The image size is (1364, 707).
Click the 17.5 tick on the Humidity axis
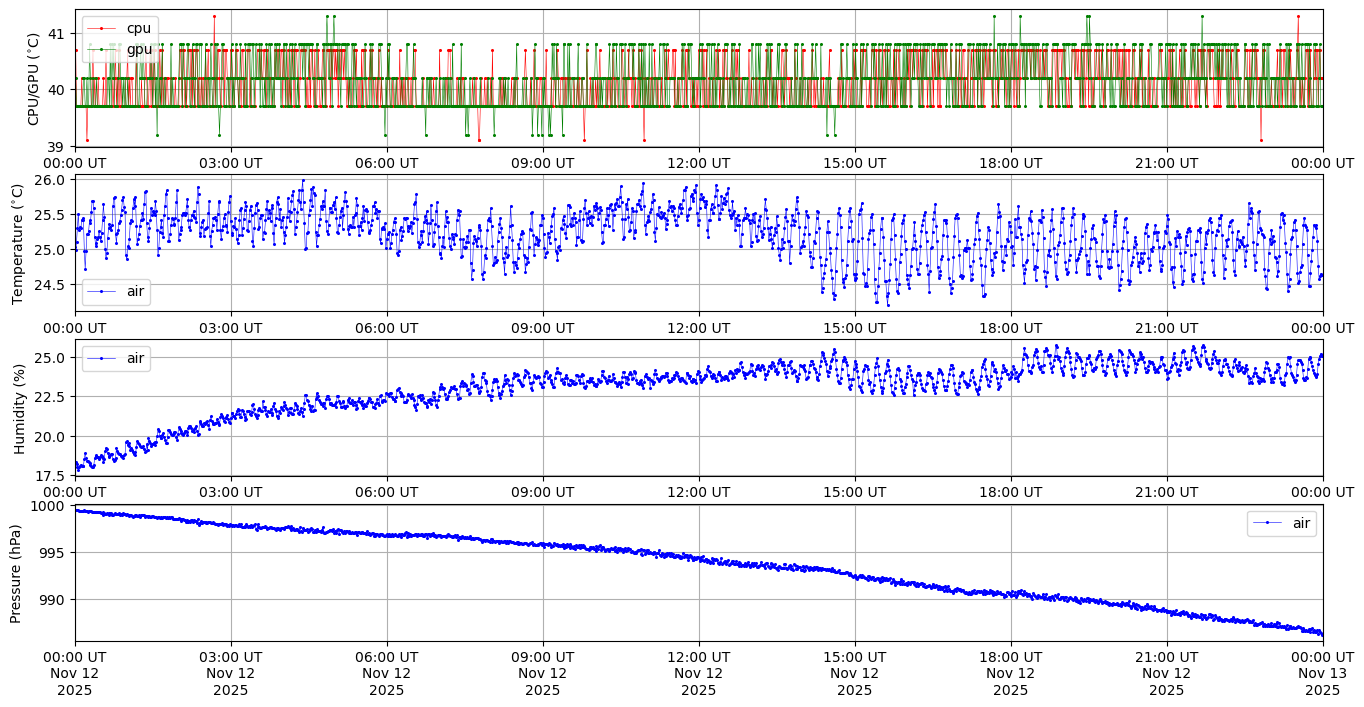[53, 476]
